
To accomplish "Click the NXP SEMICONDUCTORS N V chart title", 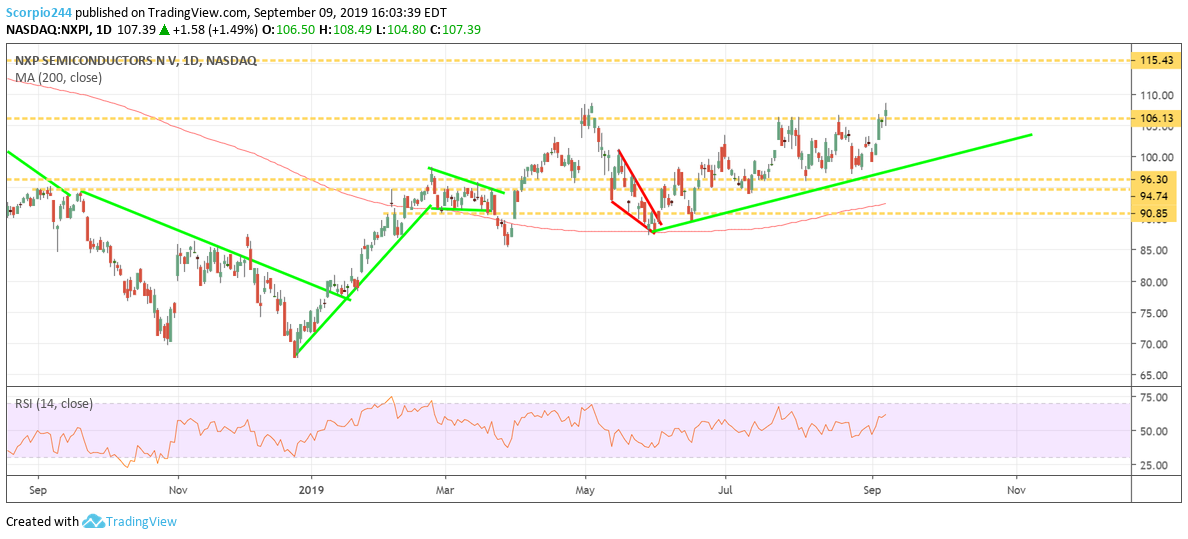I will [136, 61].
